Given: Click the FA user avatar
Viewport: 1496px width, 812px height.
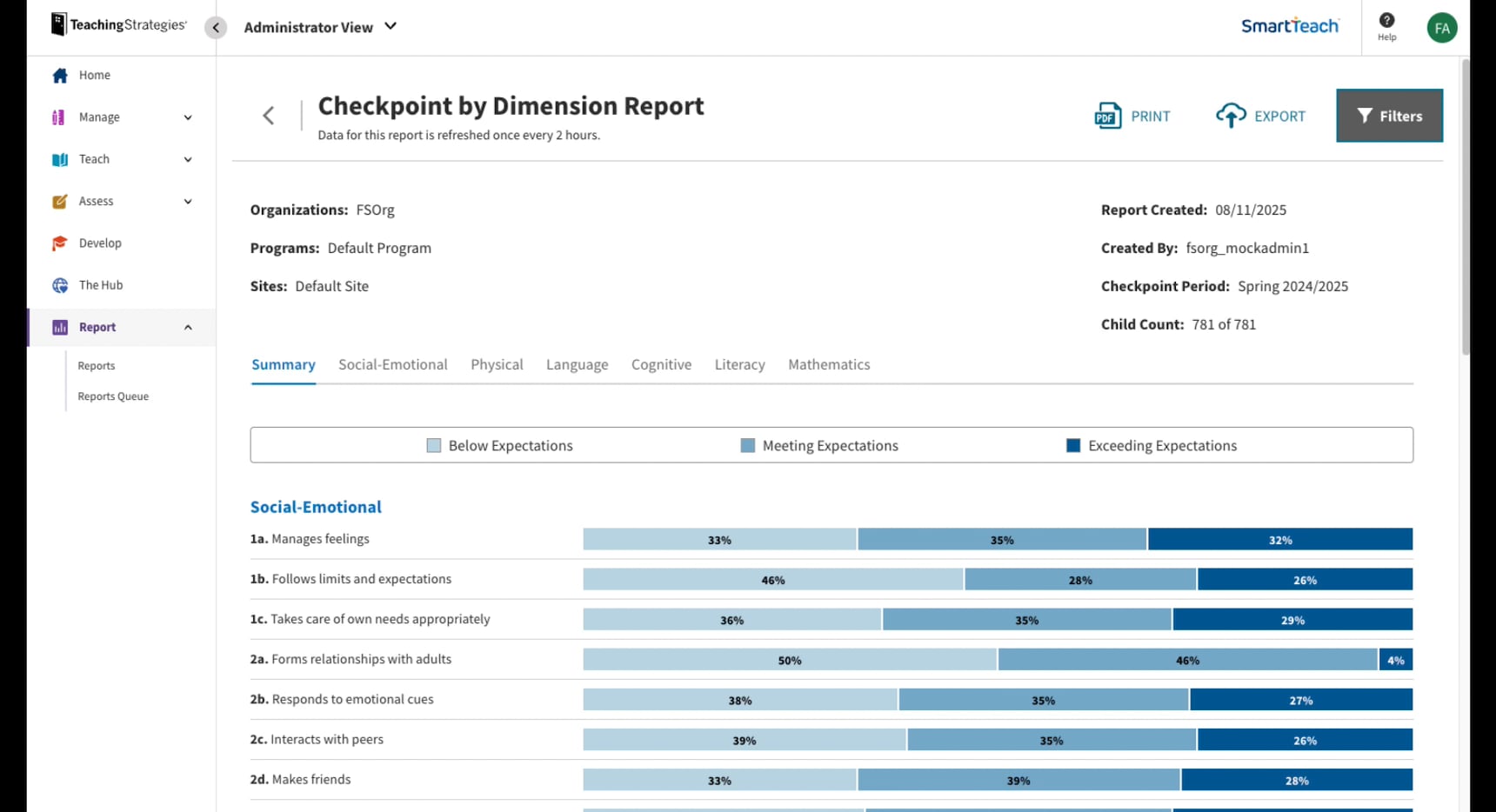Looking at the screenshot, I should pyautogui.click(x=1441, y=28).
